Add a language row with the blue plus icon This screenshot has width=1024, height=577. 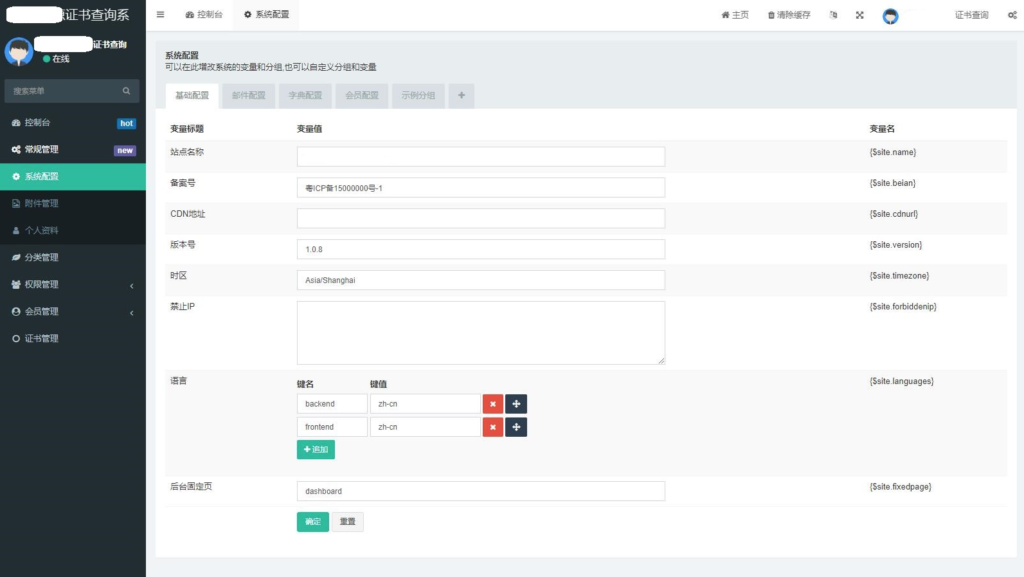click(x=516, y=403)
